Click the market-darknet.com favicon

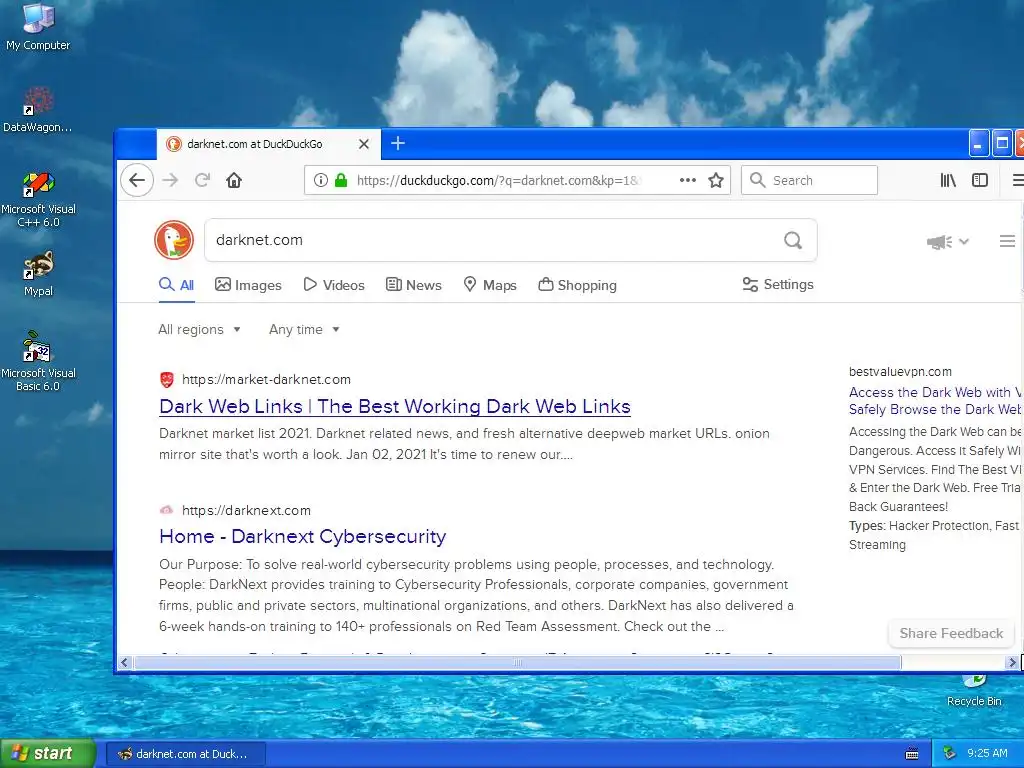coord(167,379)
